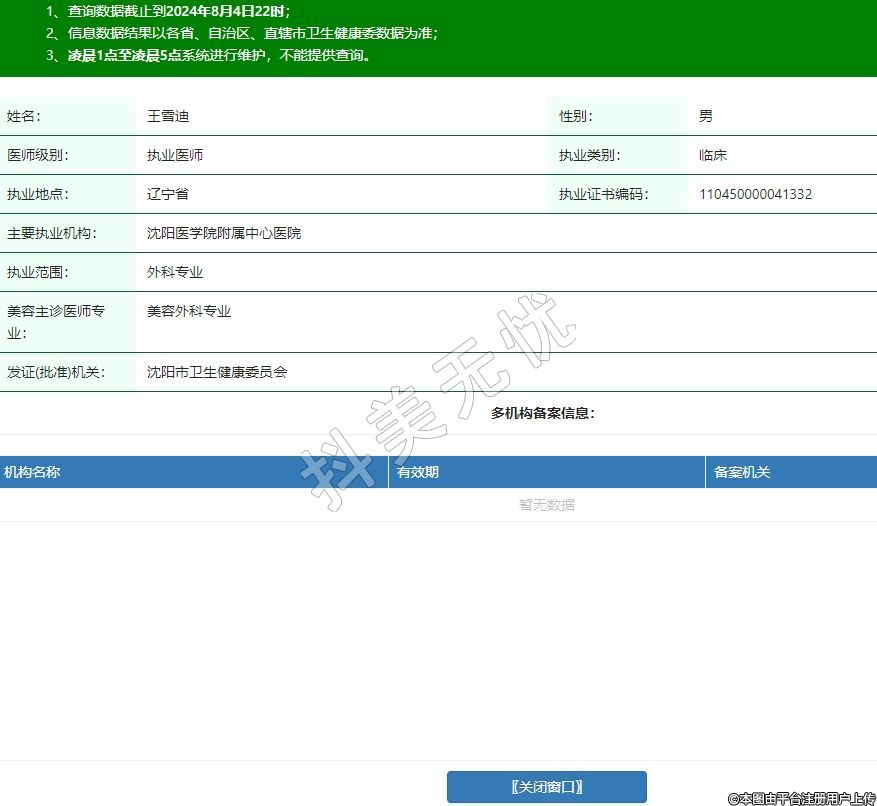The height and width of the screenshot is (806, 877).
Task: Select the 机构名称 column header
Action: tap(33, 472)
